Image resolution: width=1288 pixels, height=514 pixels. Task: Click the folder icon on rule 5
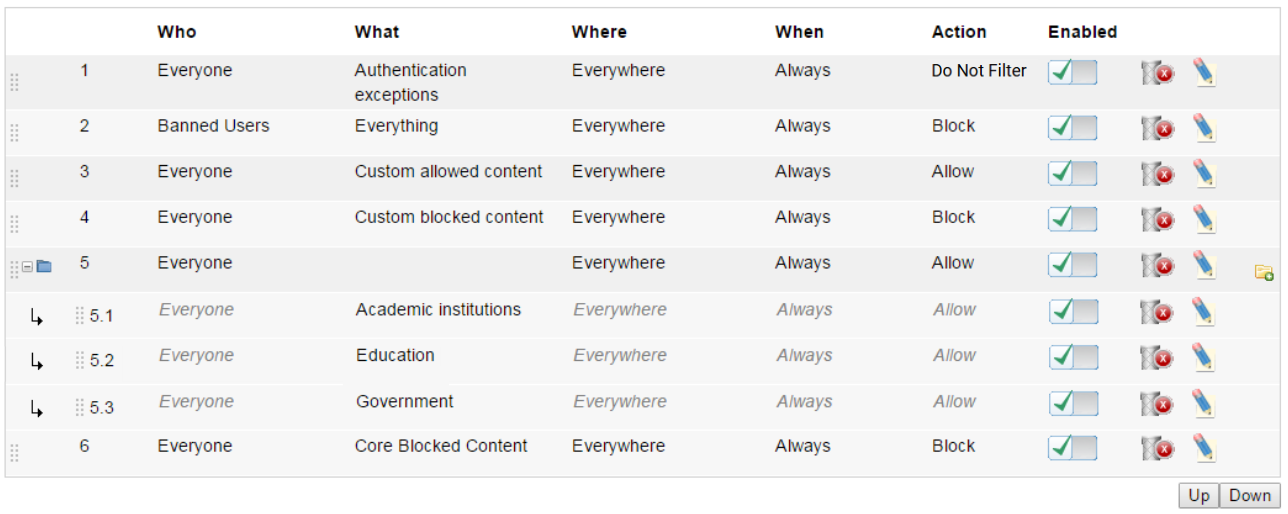(x=44, y=267)
